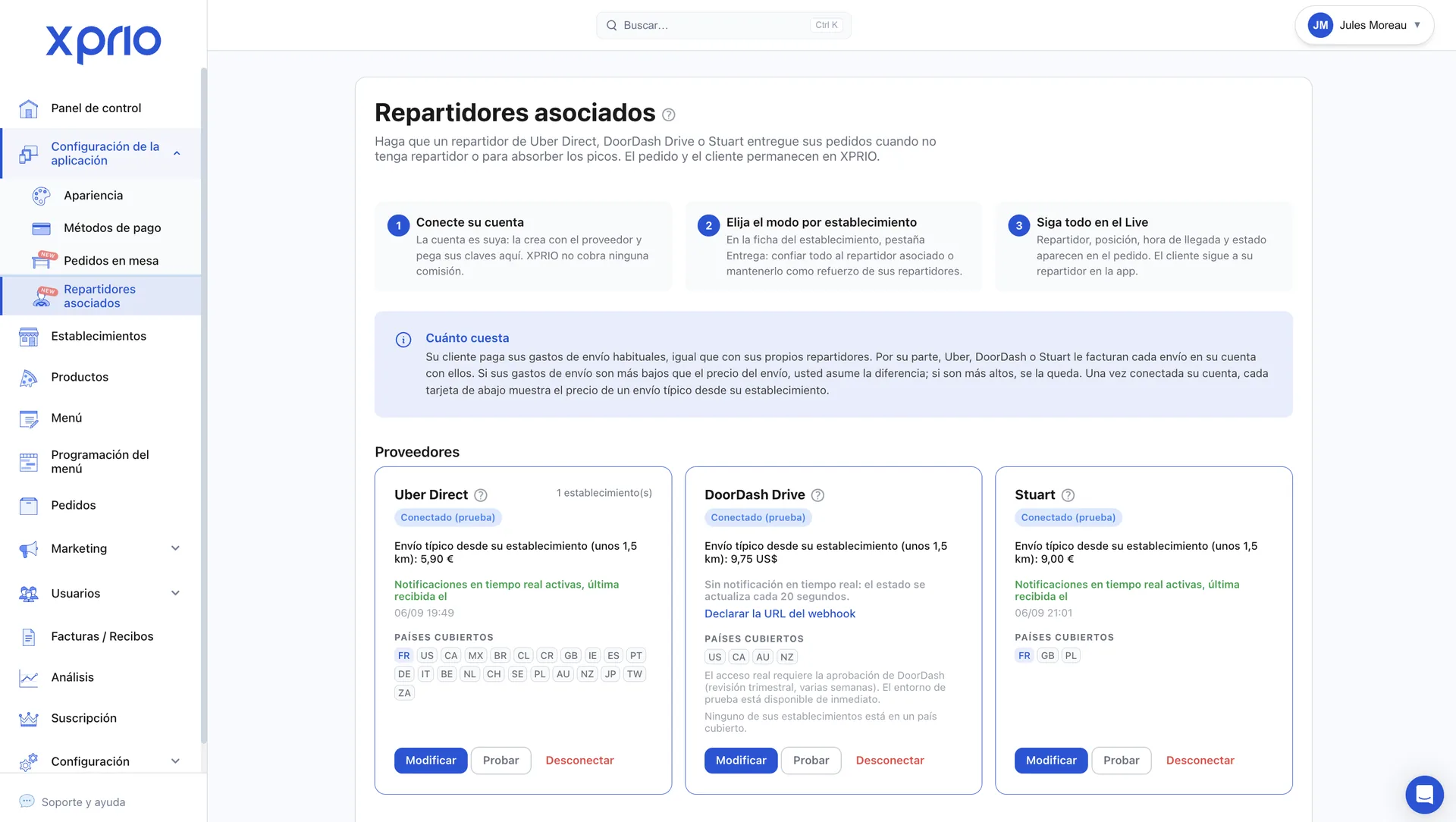
Task: Click the Productos pizza icon
Action: coord(29,378)
